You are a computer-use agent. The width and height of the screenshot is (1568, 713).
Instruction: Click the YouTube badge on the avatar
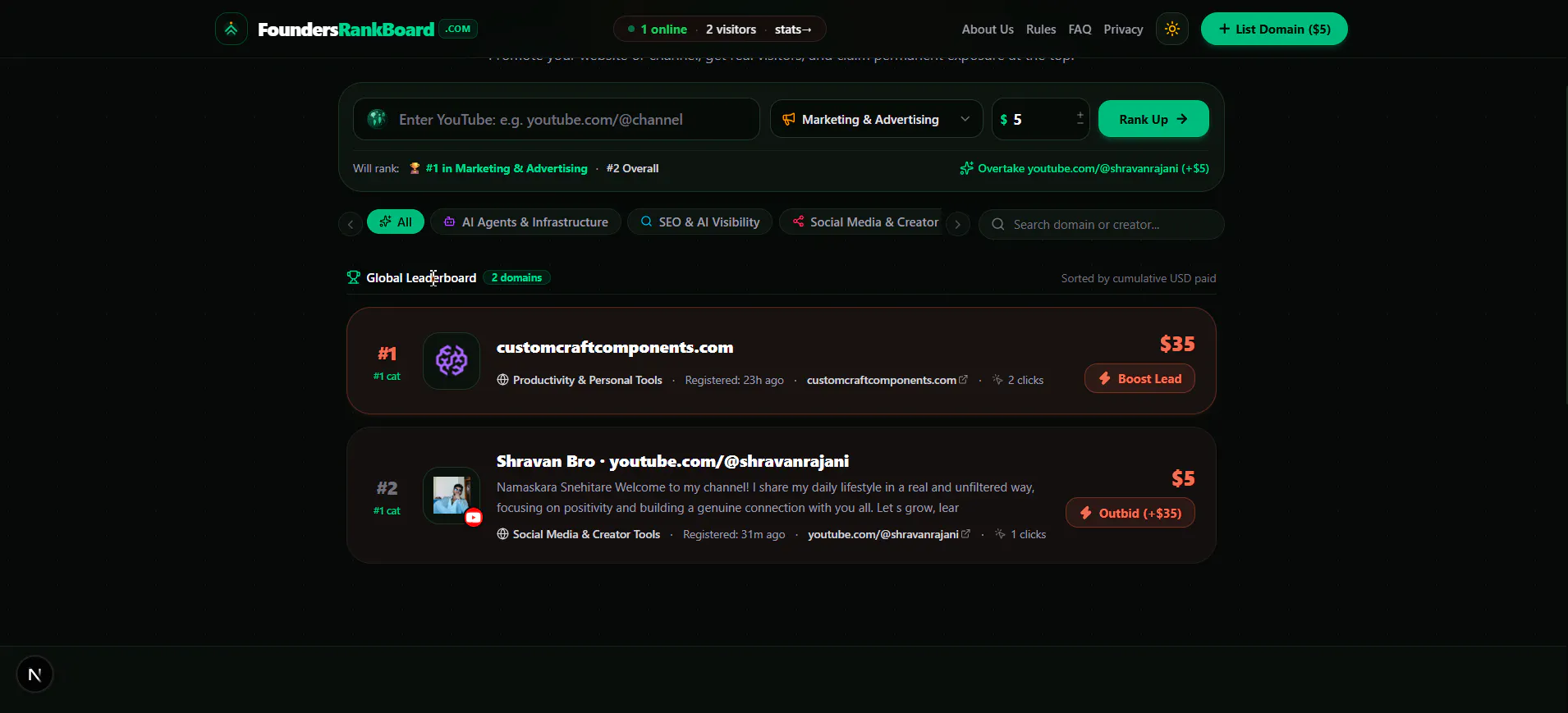click(x=474, y=517)
